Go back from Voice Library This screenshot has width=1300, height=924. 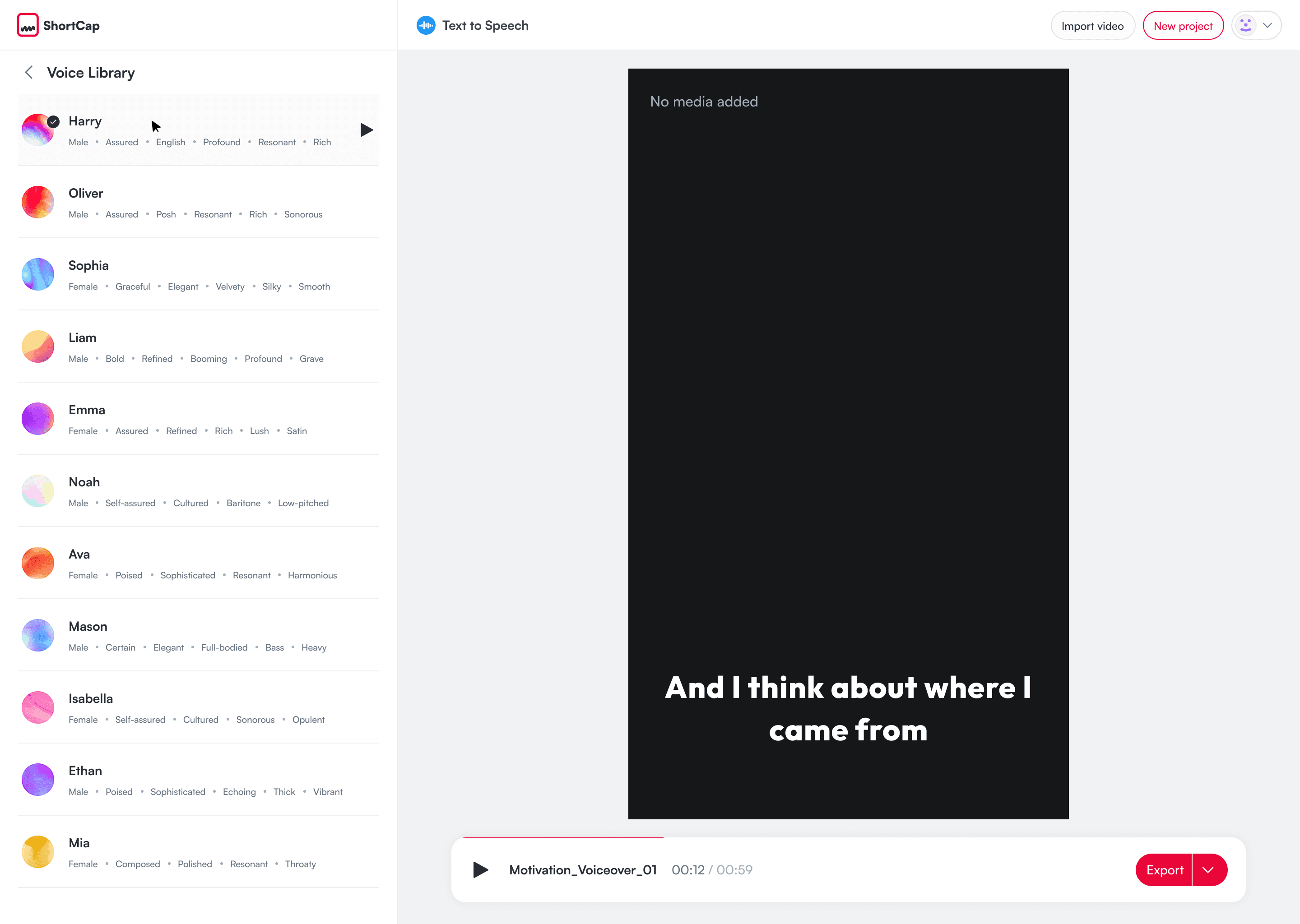click(x=29, y=72)
